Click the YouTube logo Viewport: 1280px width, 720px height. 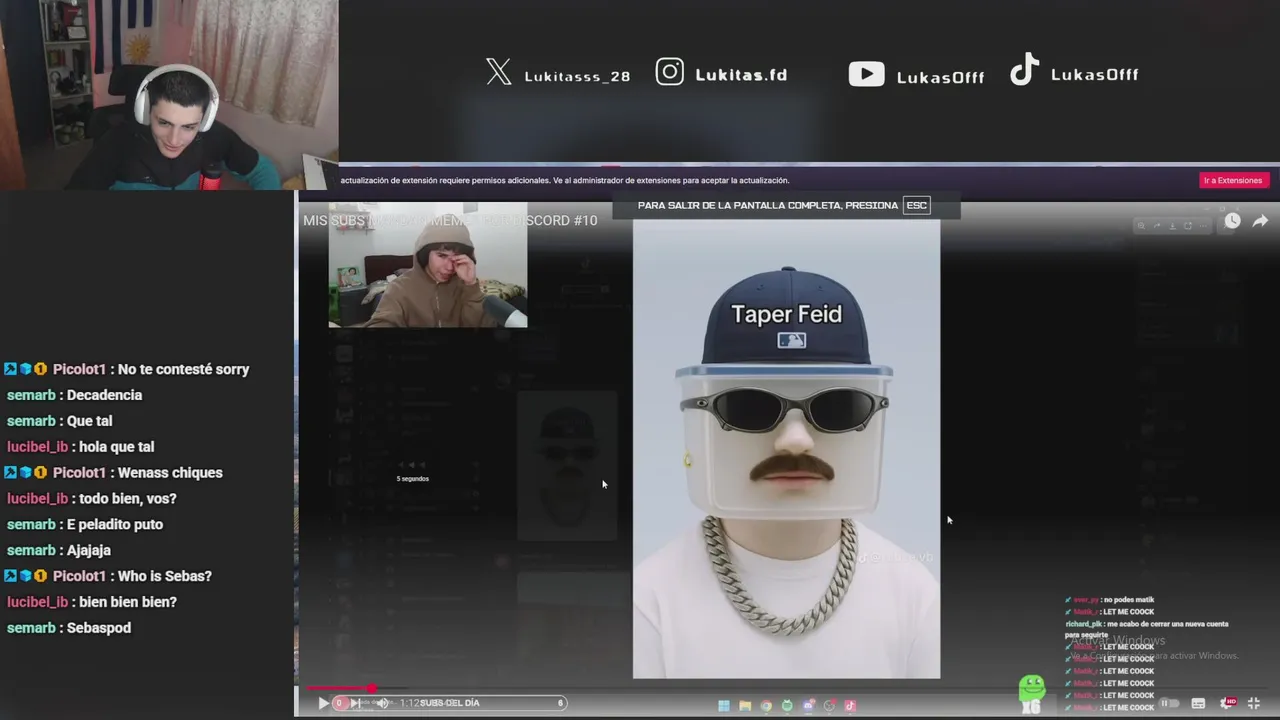coord(866,74)
